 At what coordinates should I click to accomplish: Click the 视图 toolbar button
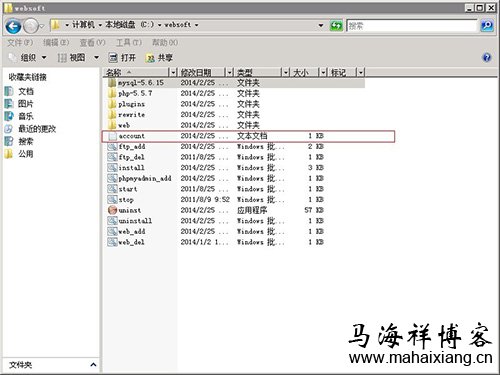point(72,58)
